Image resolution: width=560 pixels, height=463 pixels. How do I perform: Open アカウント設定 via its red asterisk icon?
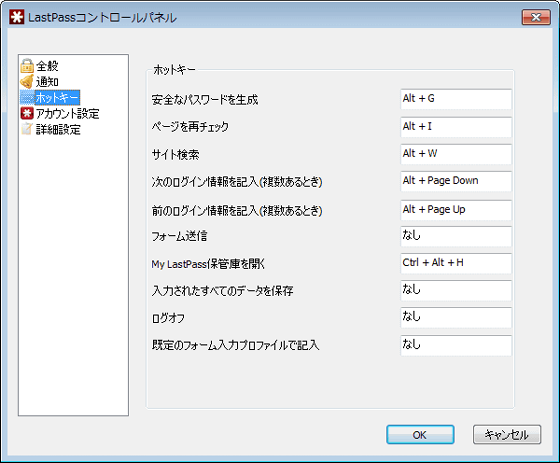click(x=27, y=113)
